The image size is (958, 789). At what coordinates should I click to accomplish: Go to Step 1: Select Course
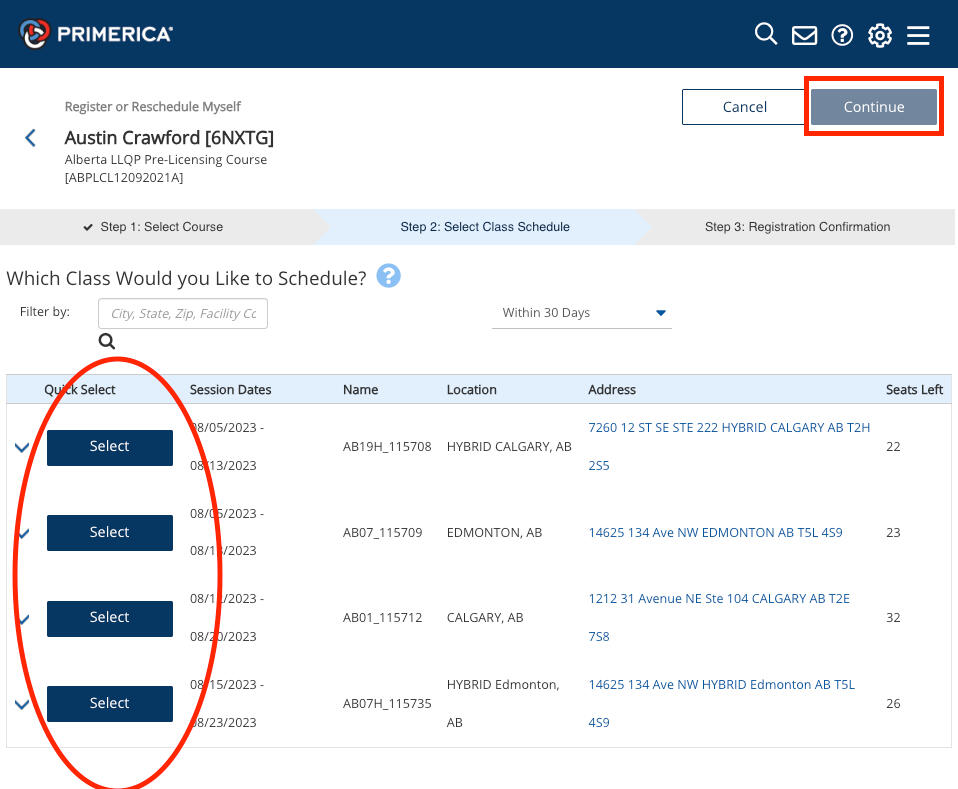click(153, 227)
